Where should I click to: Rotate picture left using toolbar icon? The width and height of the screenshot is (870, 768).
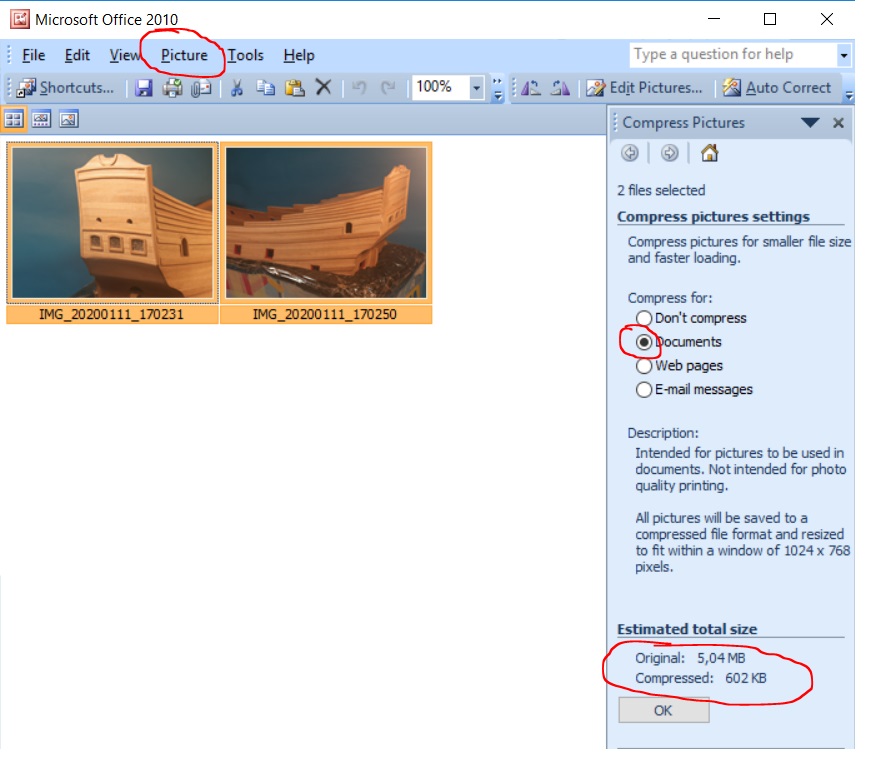click(x=531, y=88)
